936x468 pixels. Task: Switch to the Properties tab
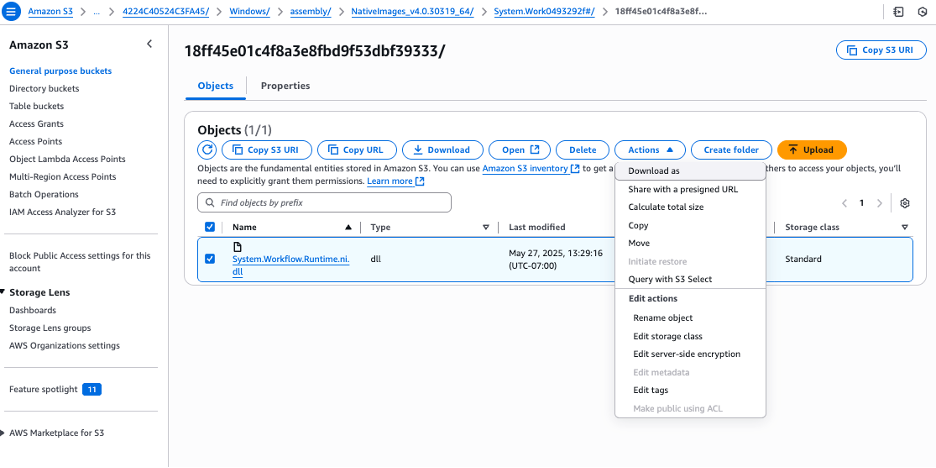(x=285, y=86)
